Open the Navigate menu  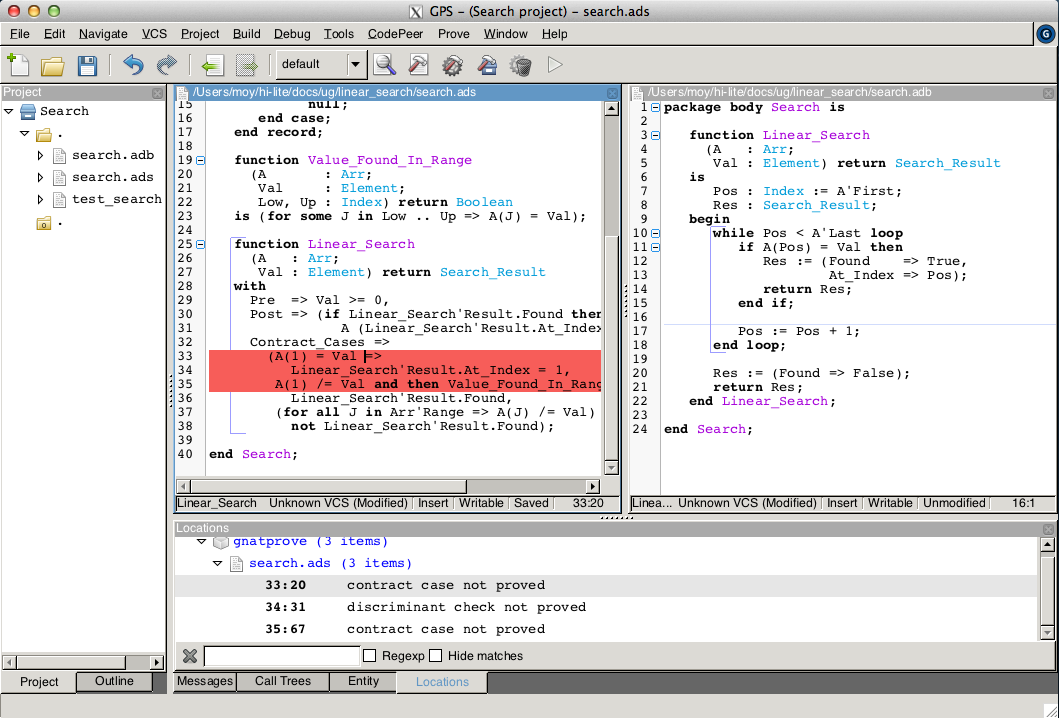tap(103, 34)
